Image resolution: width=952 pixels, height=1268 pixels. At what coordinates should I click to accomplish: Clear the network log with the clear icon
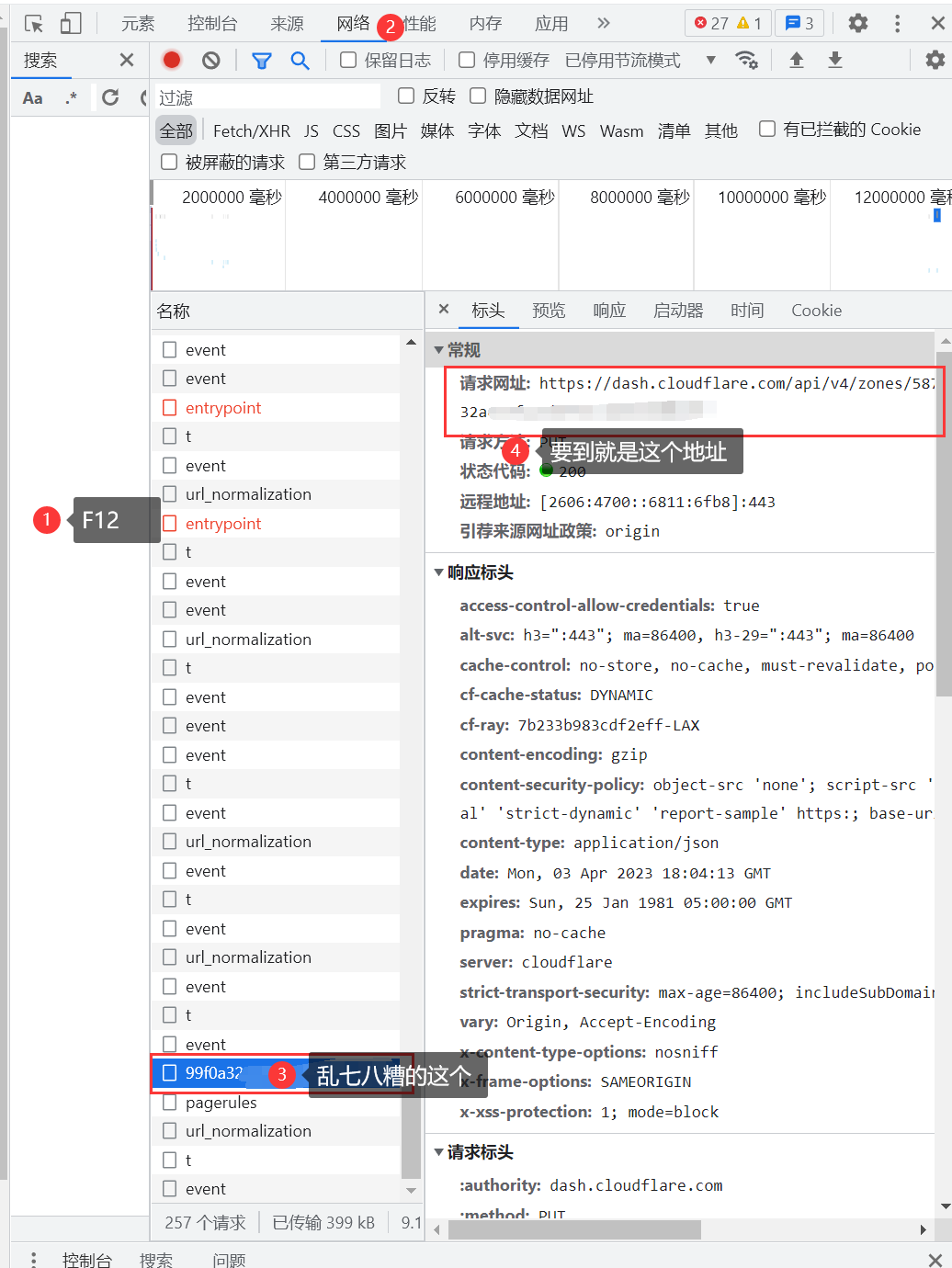[211, 61]
